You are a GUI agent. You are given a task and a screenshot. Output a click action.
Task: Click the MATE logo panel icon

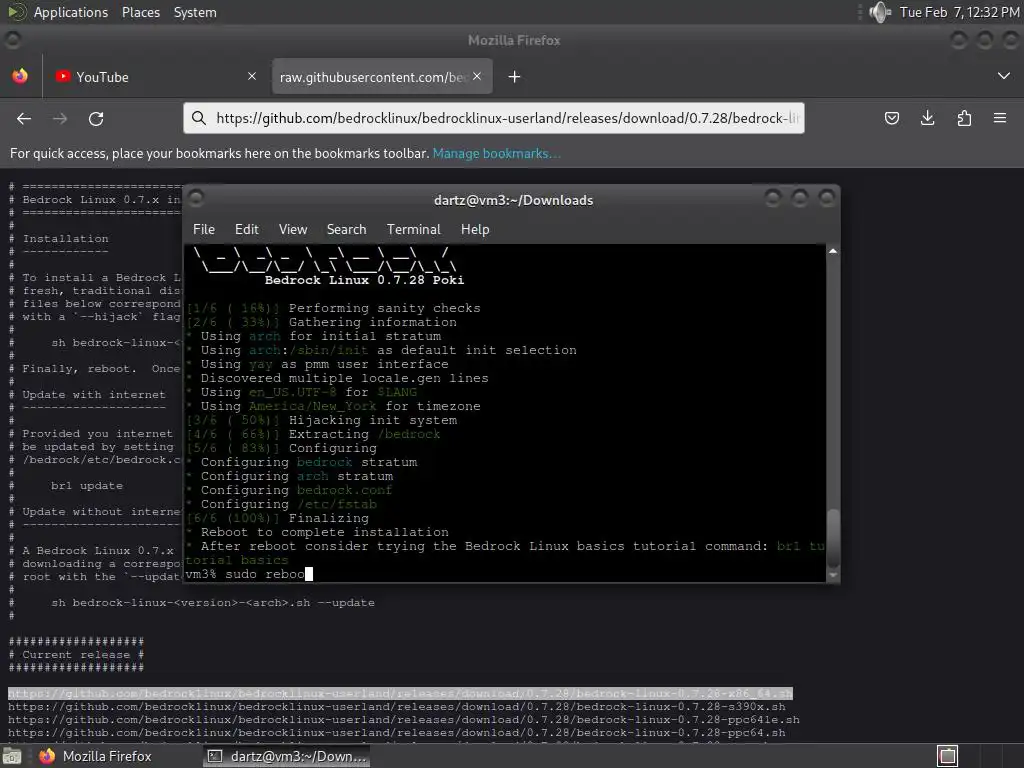click(x=16, y=12)
